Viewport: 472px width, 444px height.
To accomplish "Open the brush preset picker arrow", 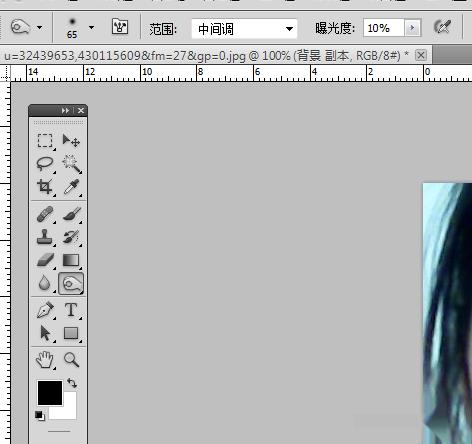I will tap(91, 28).
